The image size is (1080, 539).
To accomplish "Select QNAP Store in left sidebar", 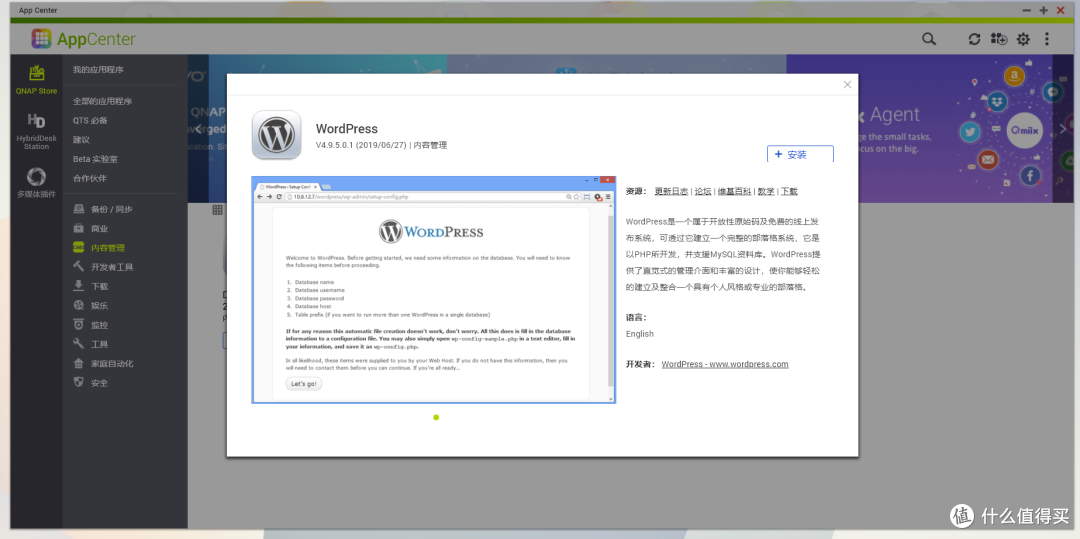I will (36, 80).
